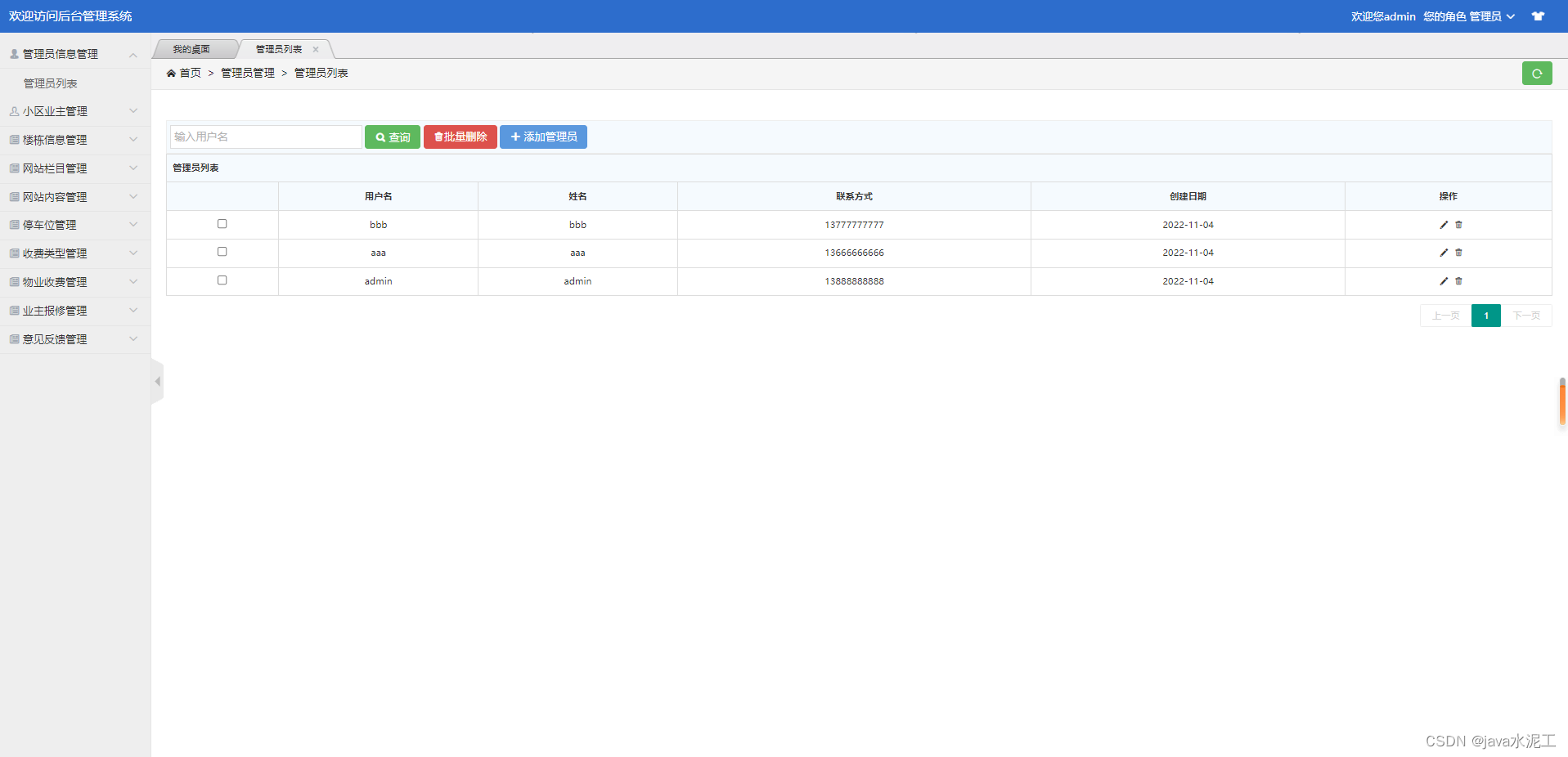Expand the 网站内容管理 menu chevron
The image size is (1568, 757).
pos(133,197)
